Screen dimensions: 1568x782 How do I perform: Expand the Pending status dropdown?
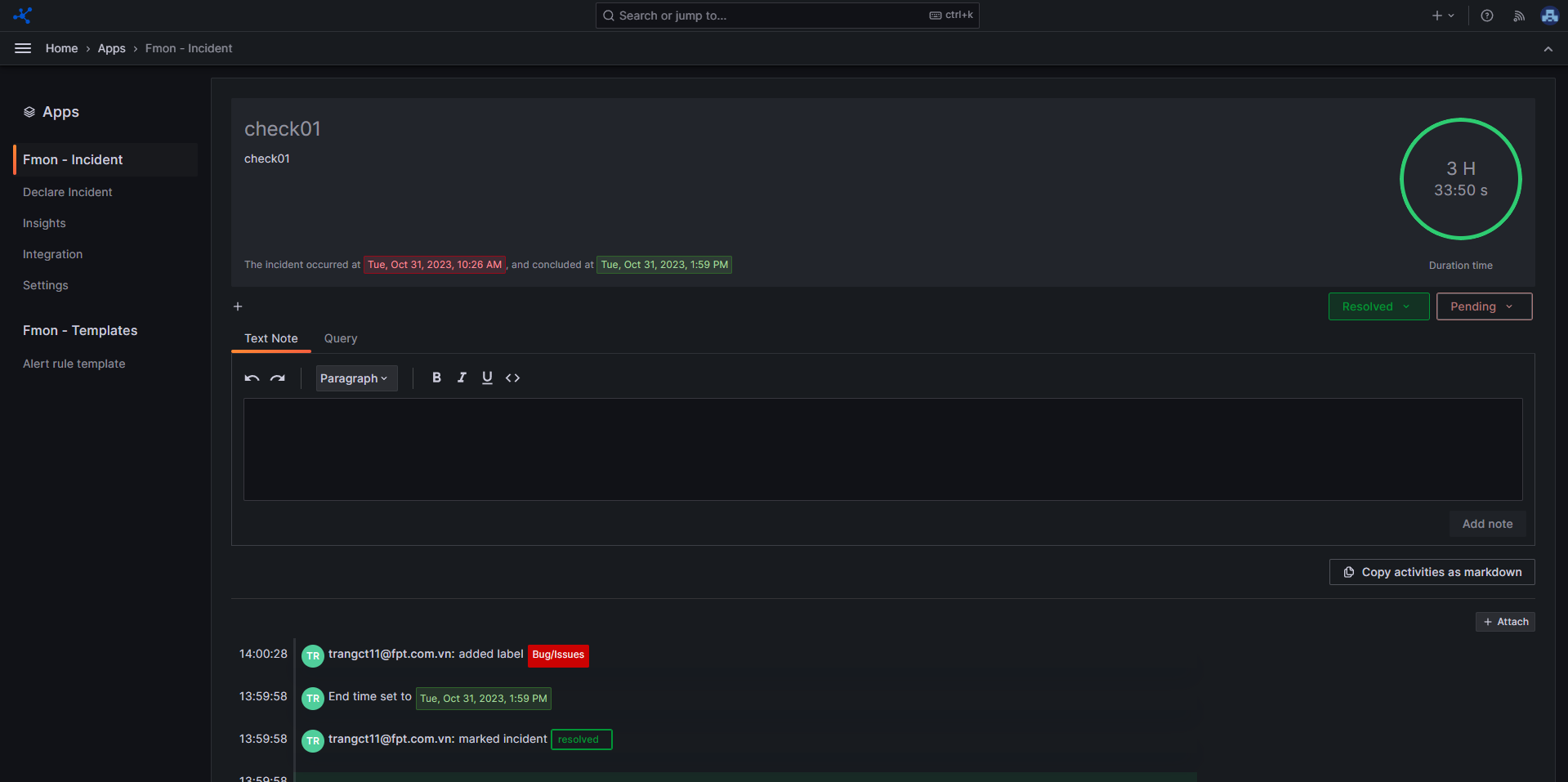(1483, 306)
